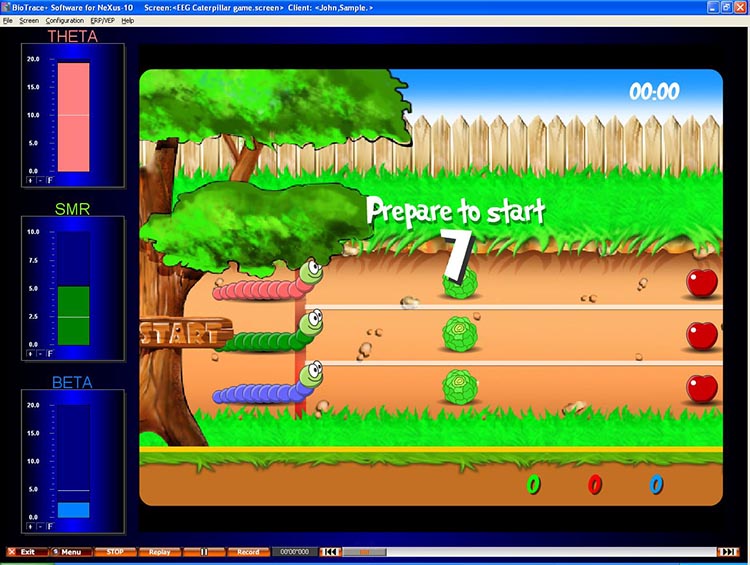Click the BETA plus scale button

click(30, 526)
